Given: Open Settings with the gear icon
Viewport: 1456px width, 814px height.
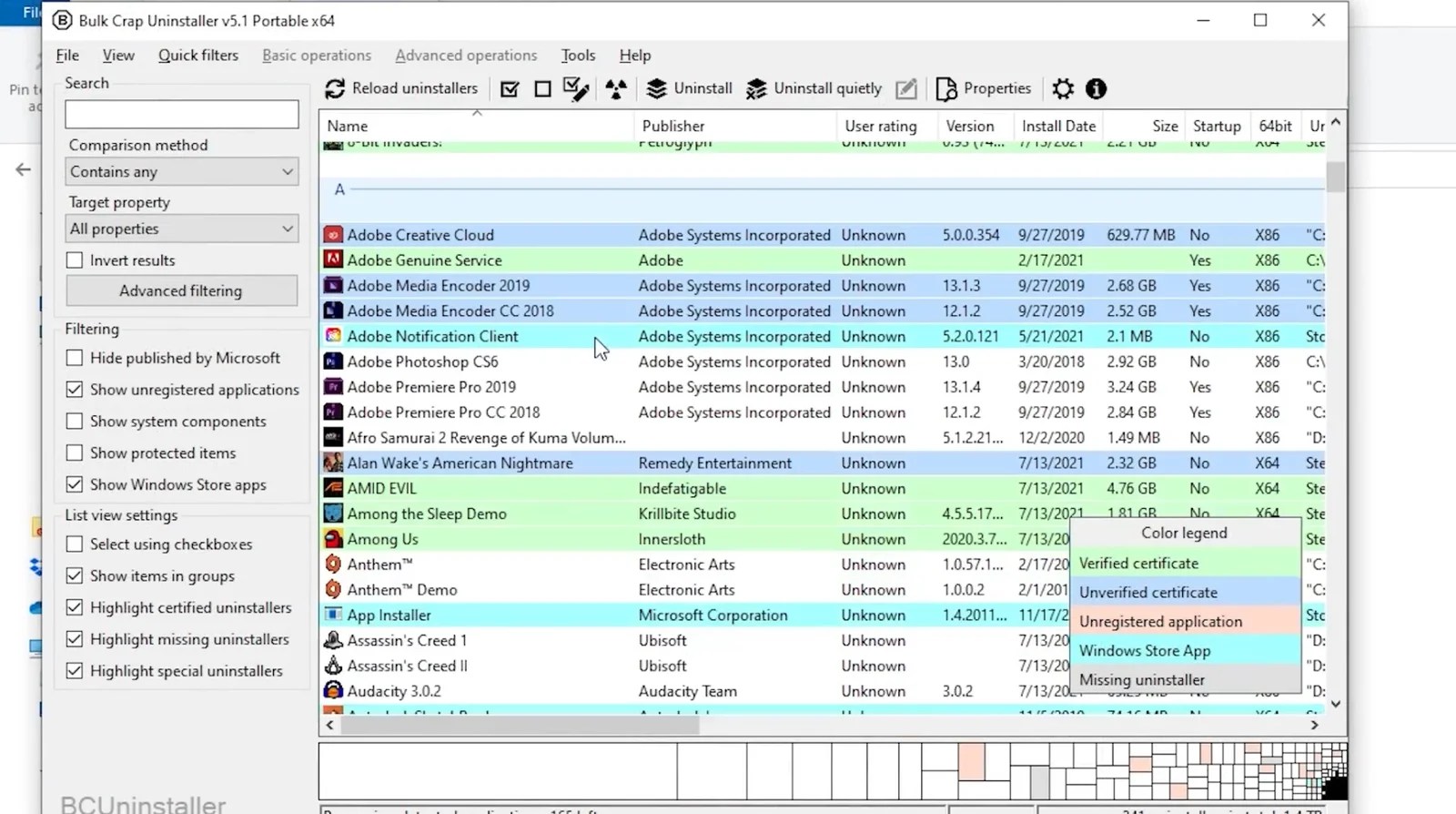Looking at the screenshot, I should coord(1063,88).
